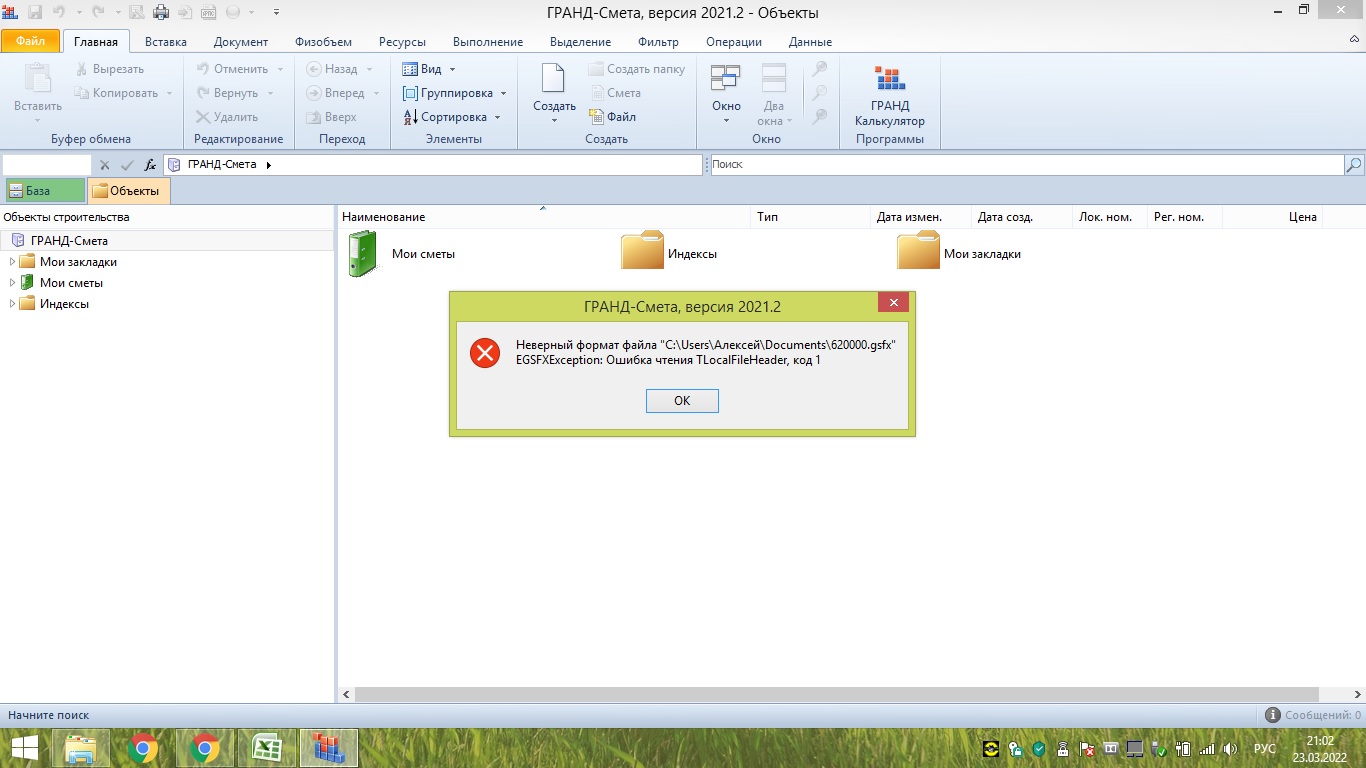Switch to the Документ ribbon tab
The width and height of the screenshot is (1366, 768).
(241, 42)
